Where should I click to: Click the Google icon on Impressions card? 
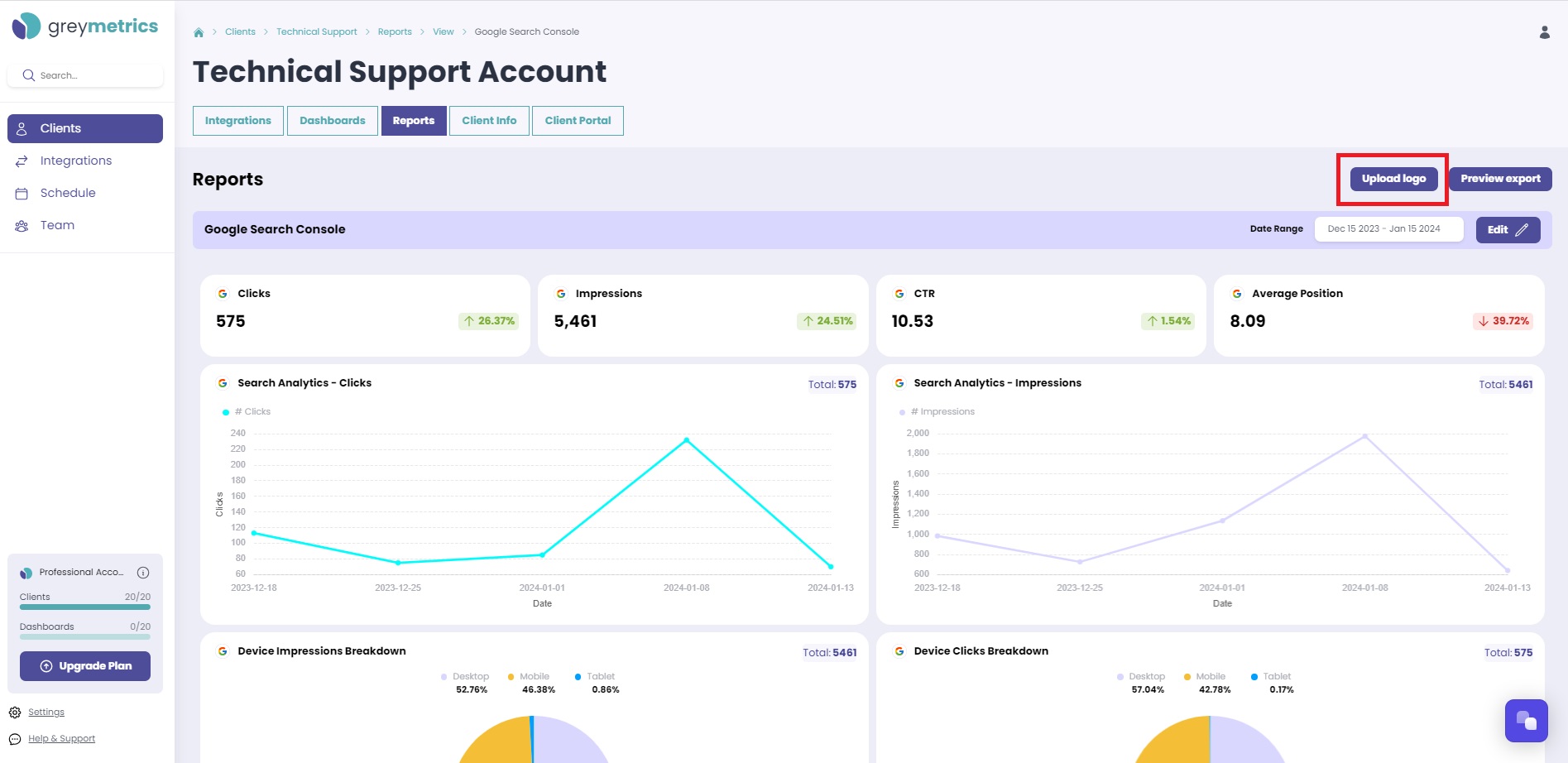click(x=561, y=294)
